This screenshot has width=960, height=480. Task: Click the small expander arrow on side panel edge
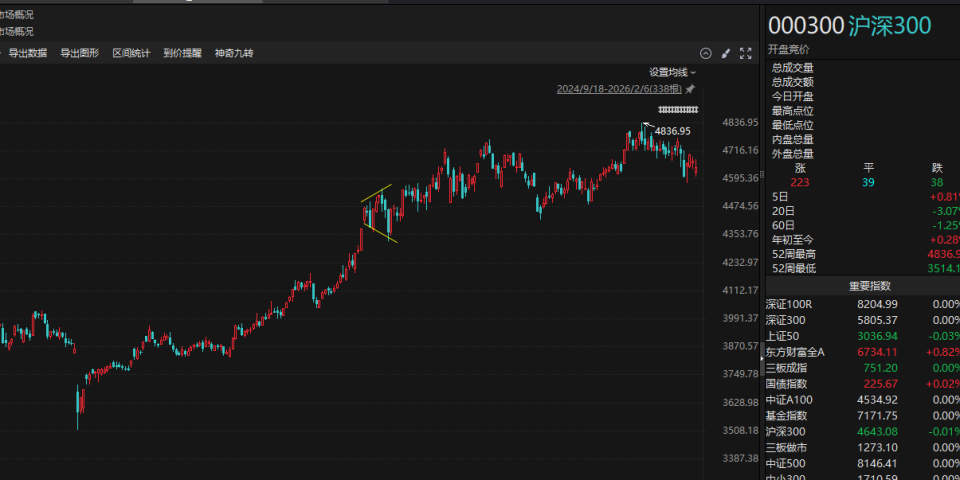click(x=762, y=360)
